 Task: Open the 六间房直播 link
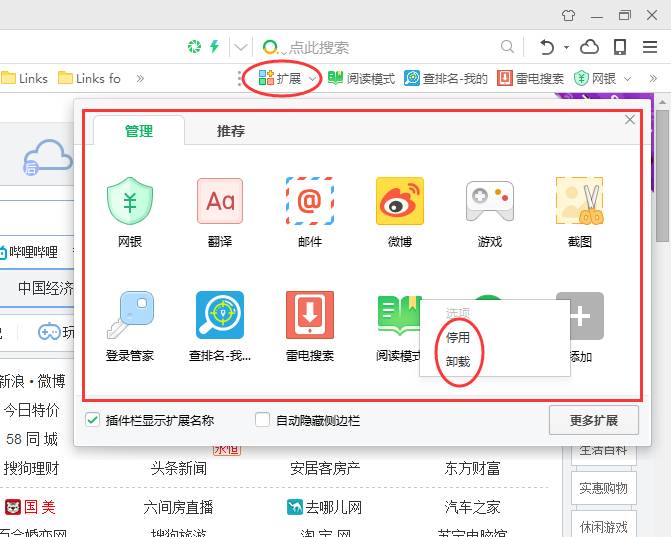(x=178, y=507)
